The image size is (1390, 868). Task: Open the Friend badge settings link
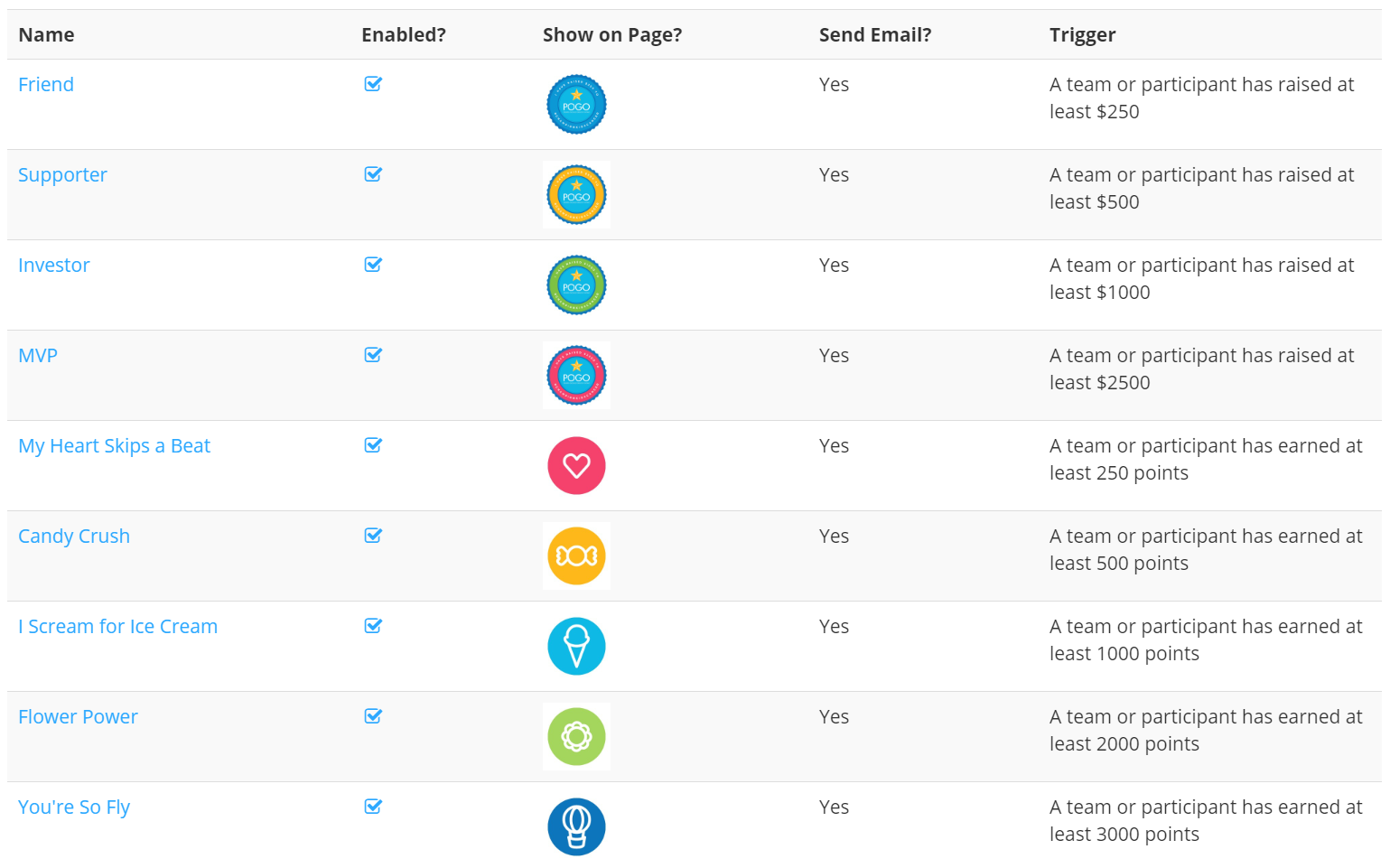coord(46,84)
